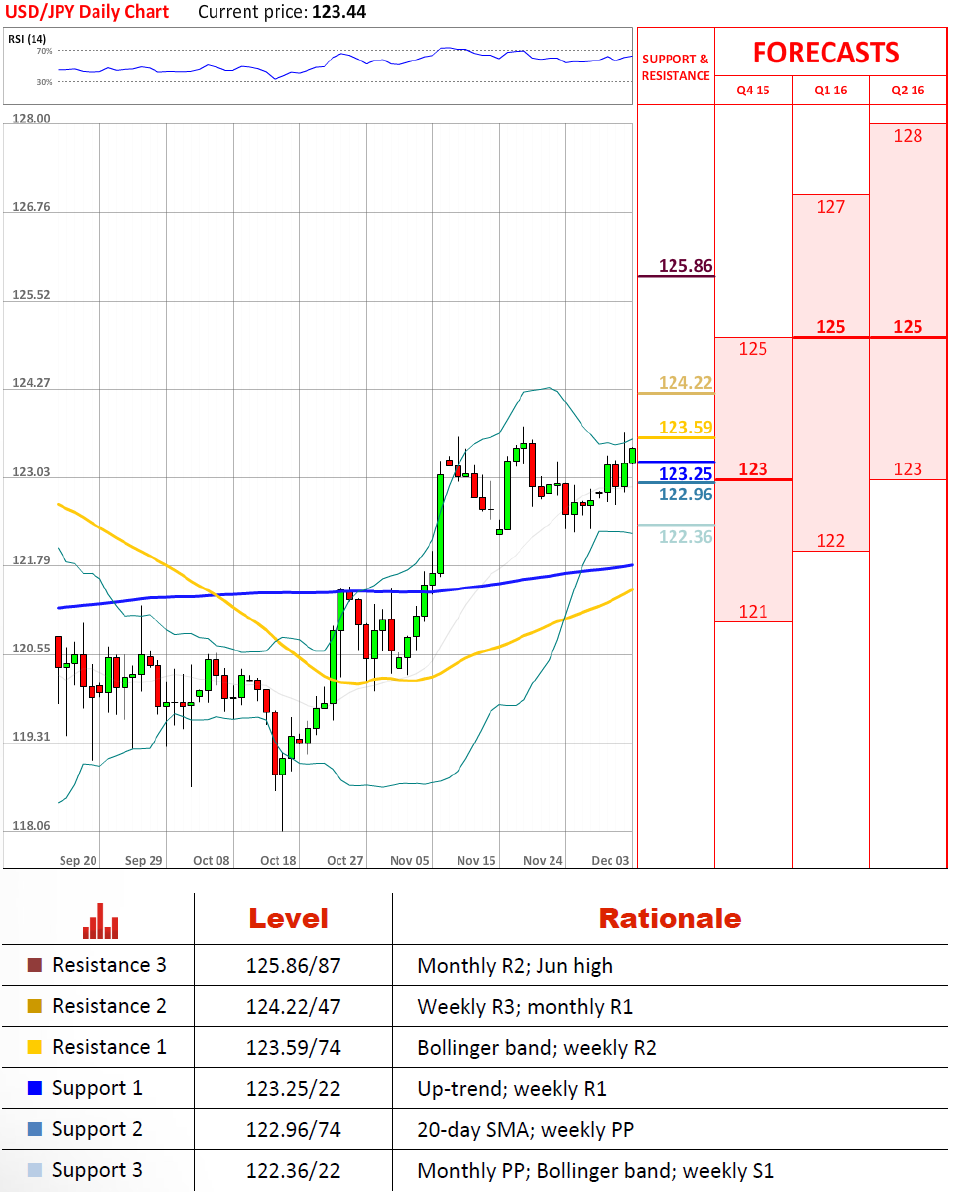Click the 122.96 support level label

(x=685, y=494)
